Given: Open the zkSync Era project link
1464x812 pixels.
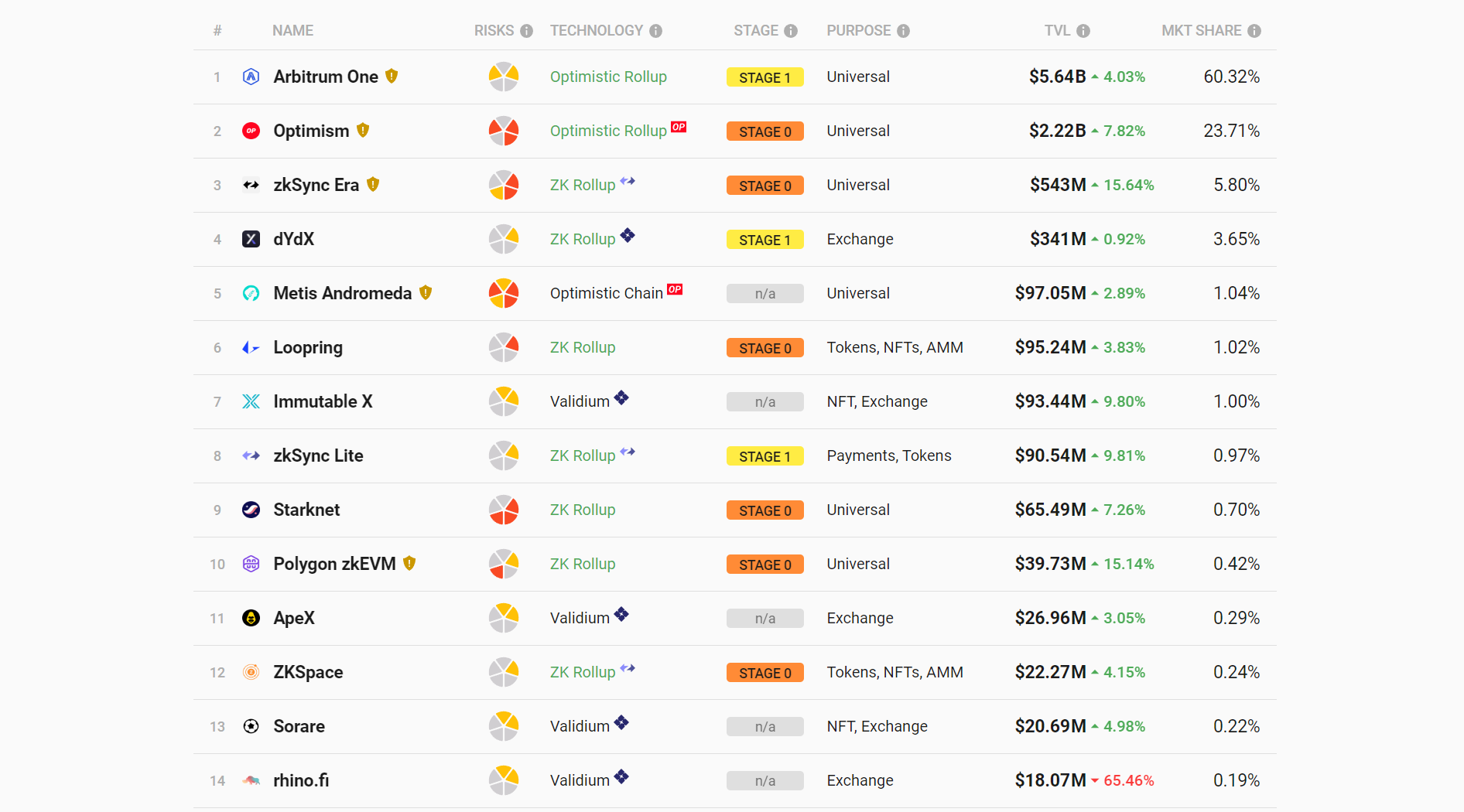Looking at the screenshot, I should [x=316, y=185].
